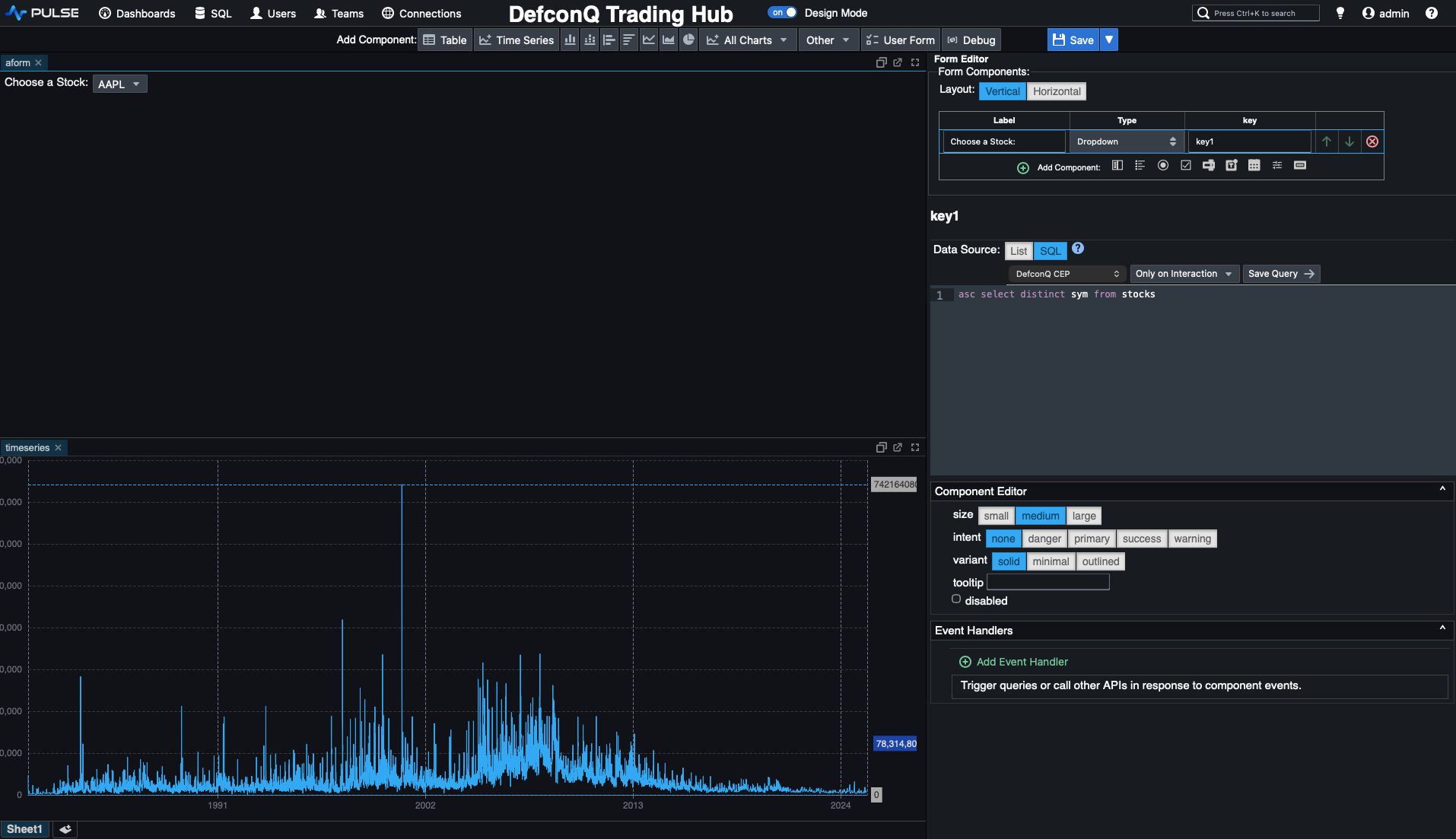Add a radio button component in the Form Editor
The image size is (1456, 839).
1163,165
